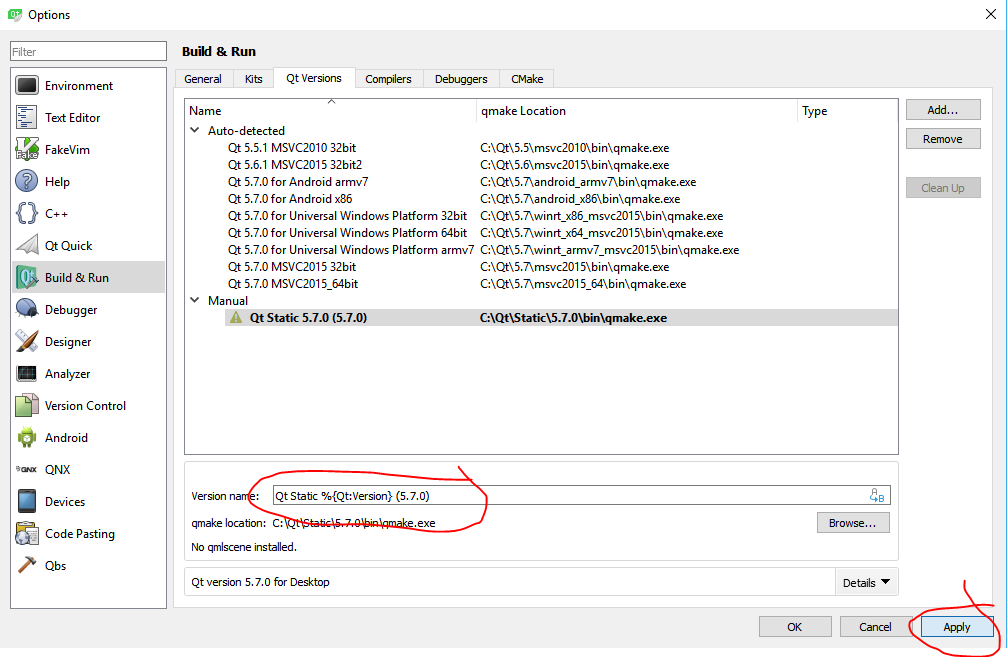Open the Debuggers tab

pos(461,78)
